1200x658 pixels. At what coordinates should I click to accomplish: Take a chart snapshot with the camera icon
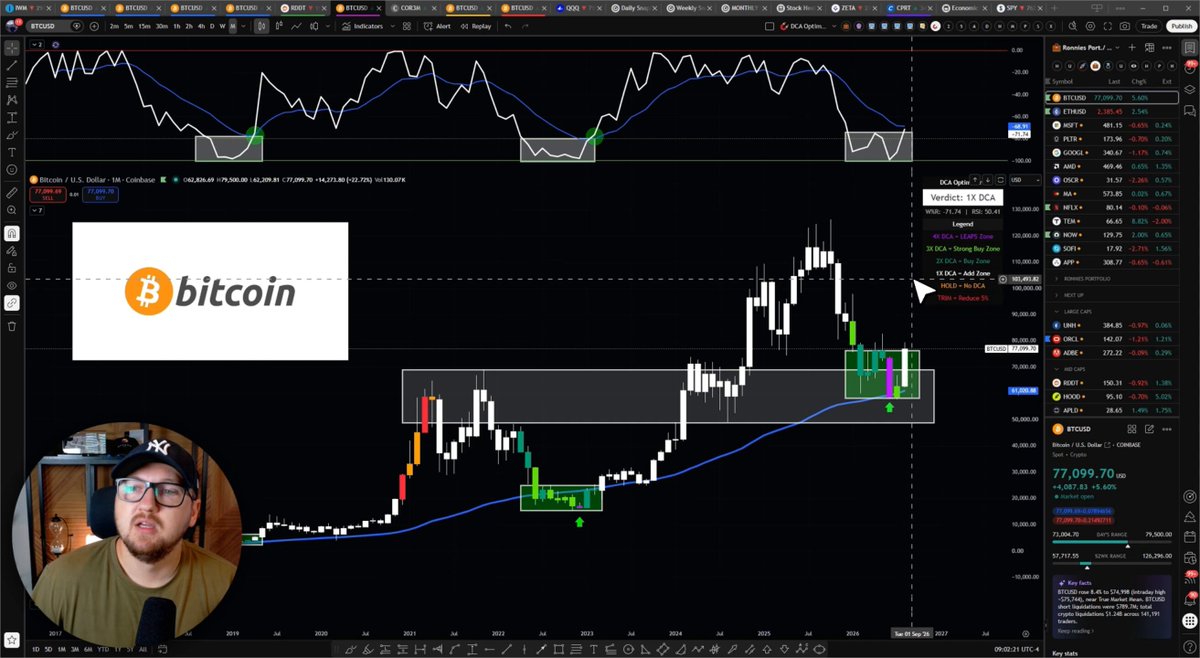tap(1125, 26)
